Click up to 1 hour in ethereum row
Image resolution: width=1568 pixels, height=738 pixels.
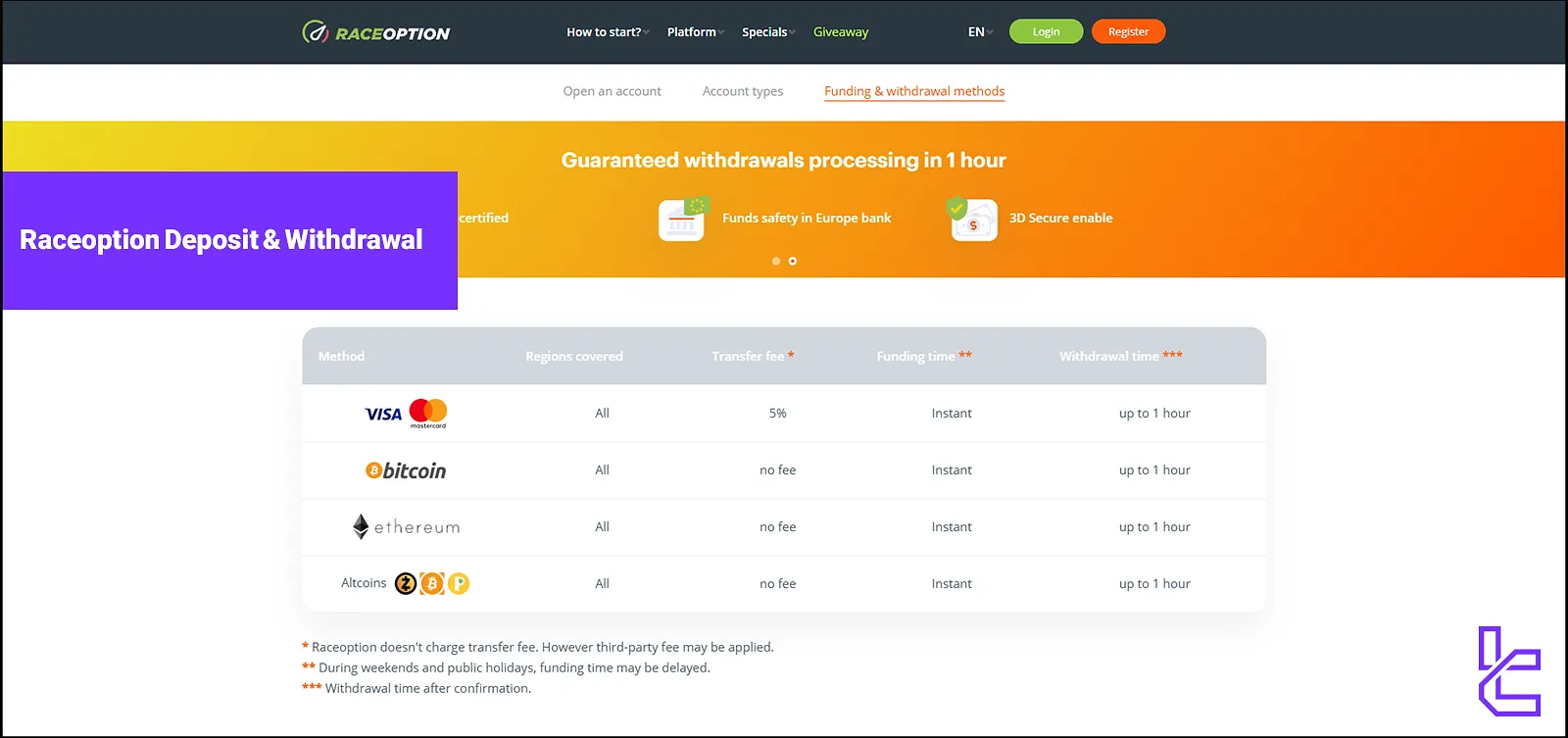[x=1154, y=527]
